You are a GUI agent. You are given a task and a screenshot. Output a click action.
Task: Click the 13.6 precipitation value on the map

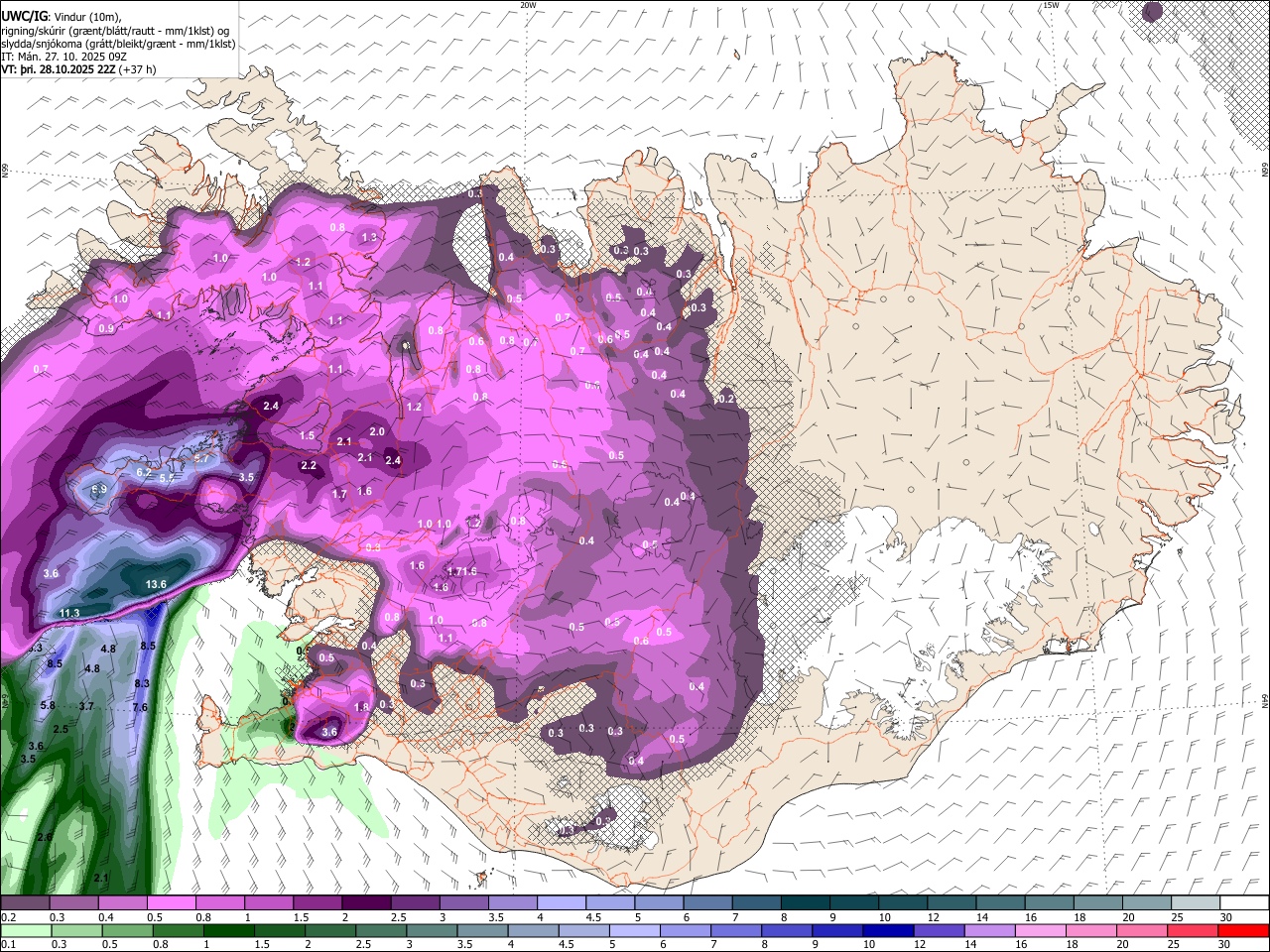156,585
